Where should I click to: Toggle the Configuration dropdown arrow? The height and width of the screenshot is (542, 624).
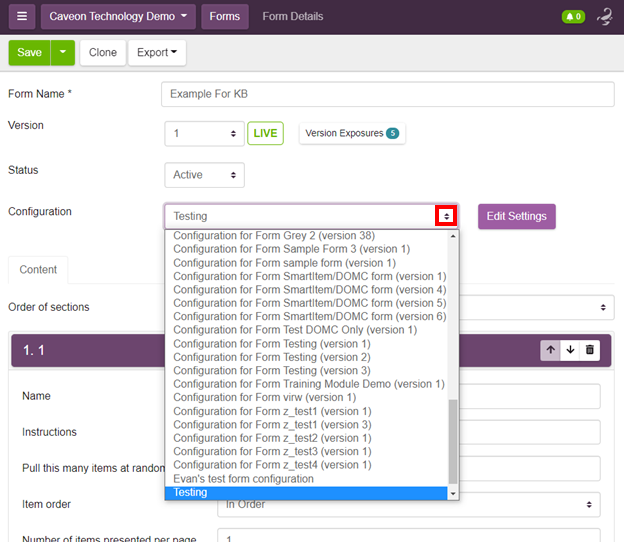pyautogui.click(x=446, y=216)
